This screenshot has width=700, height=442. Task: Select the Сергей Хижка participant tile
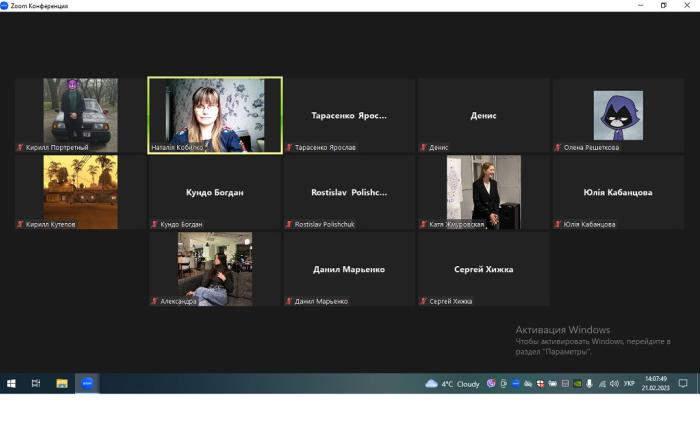click(x=483, y=269)
